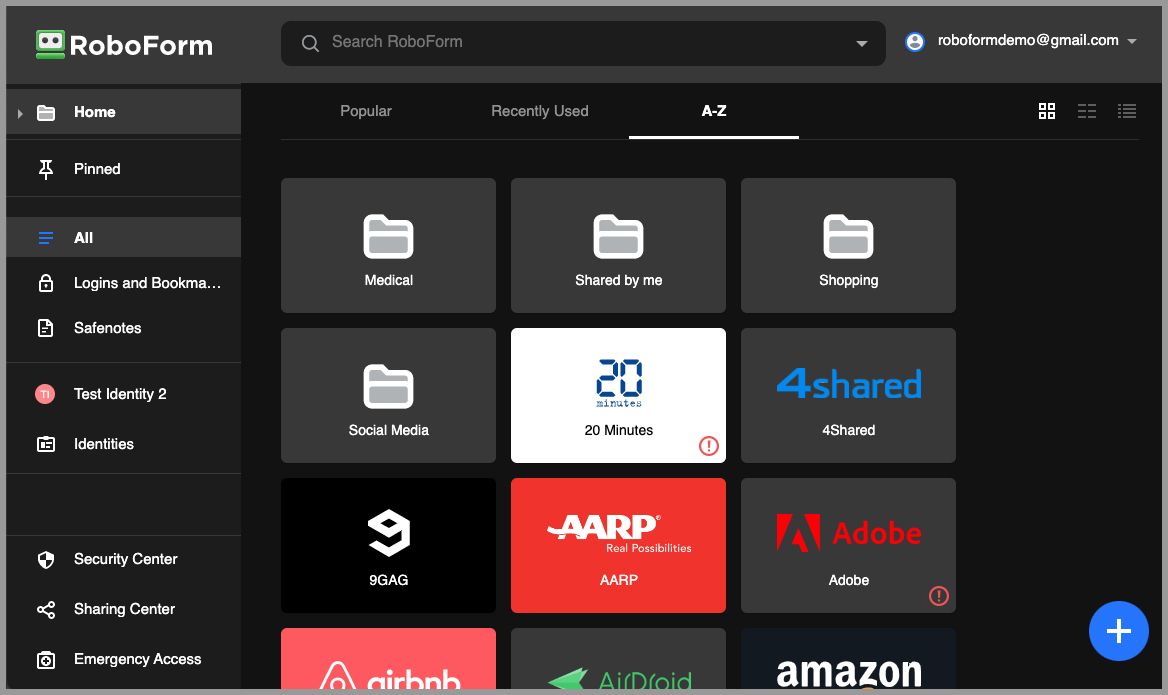Click the account avatar icon

click(915, 42)
